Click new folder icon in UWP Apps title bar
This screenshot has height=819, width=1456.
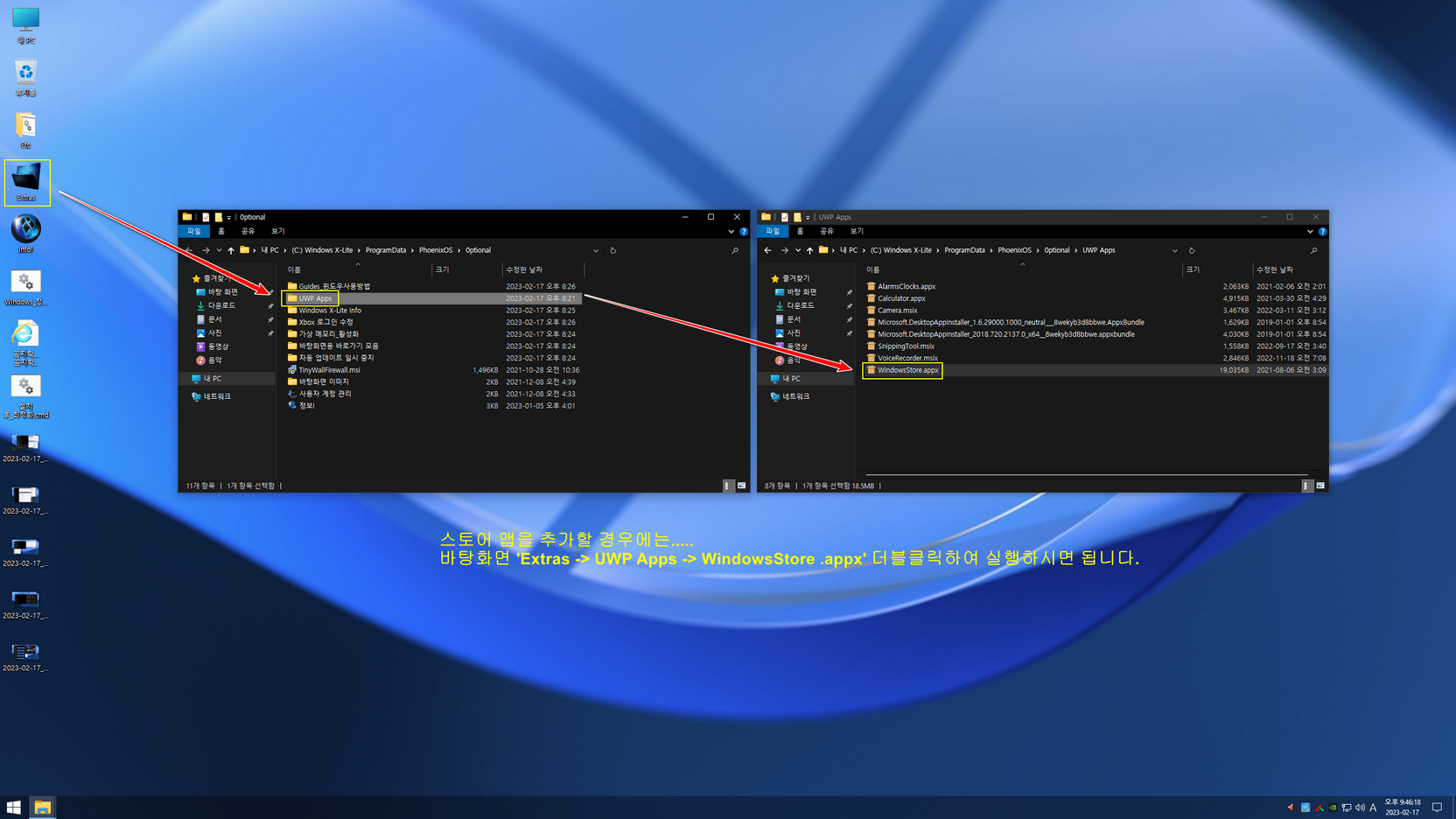(x=797, y=217)
